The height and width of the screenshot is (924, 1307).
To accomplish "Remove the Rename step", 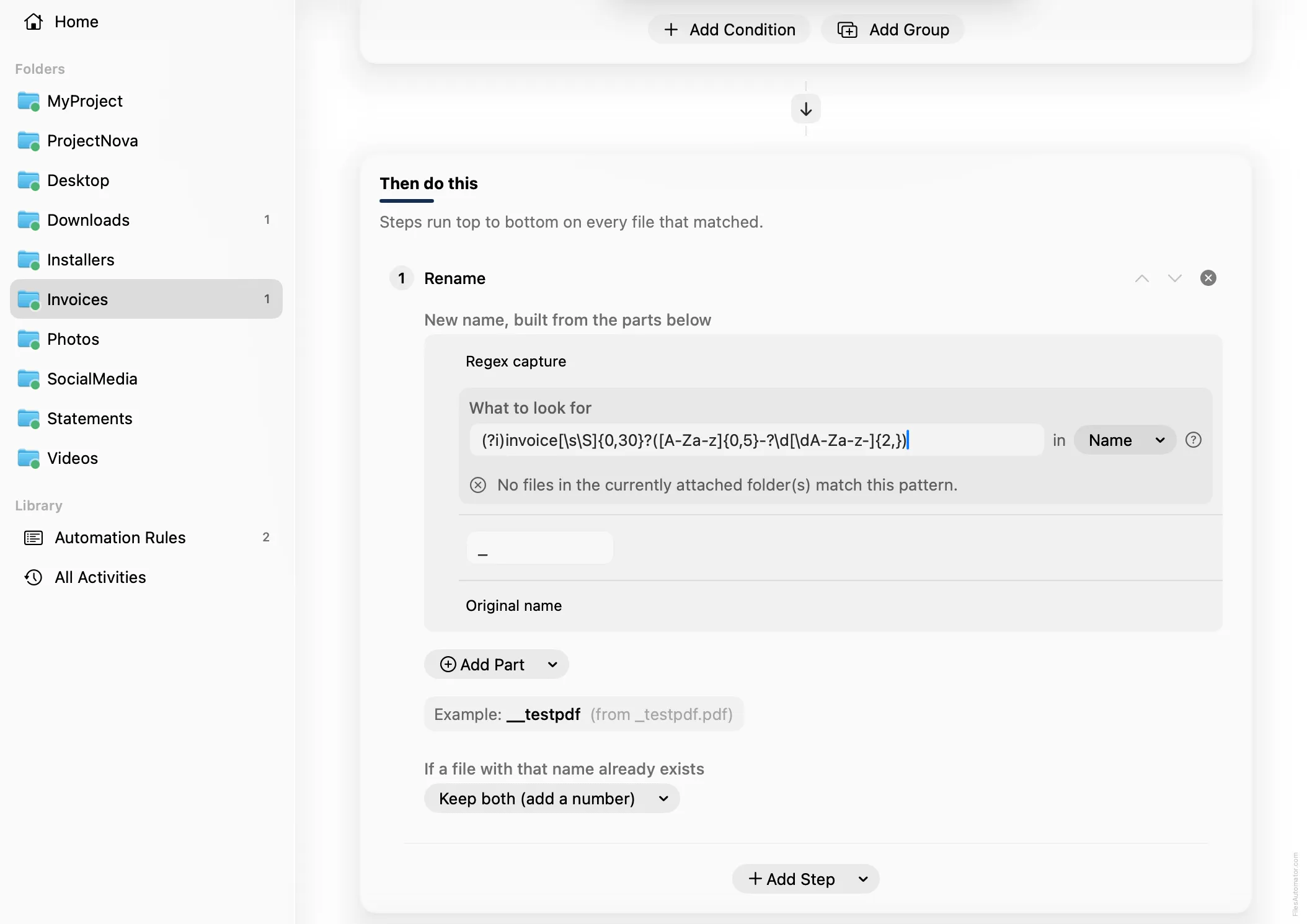I will pyautogui.click(x=1208, y=278).
